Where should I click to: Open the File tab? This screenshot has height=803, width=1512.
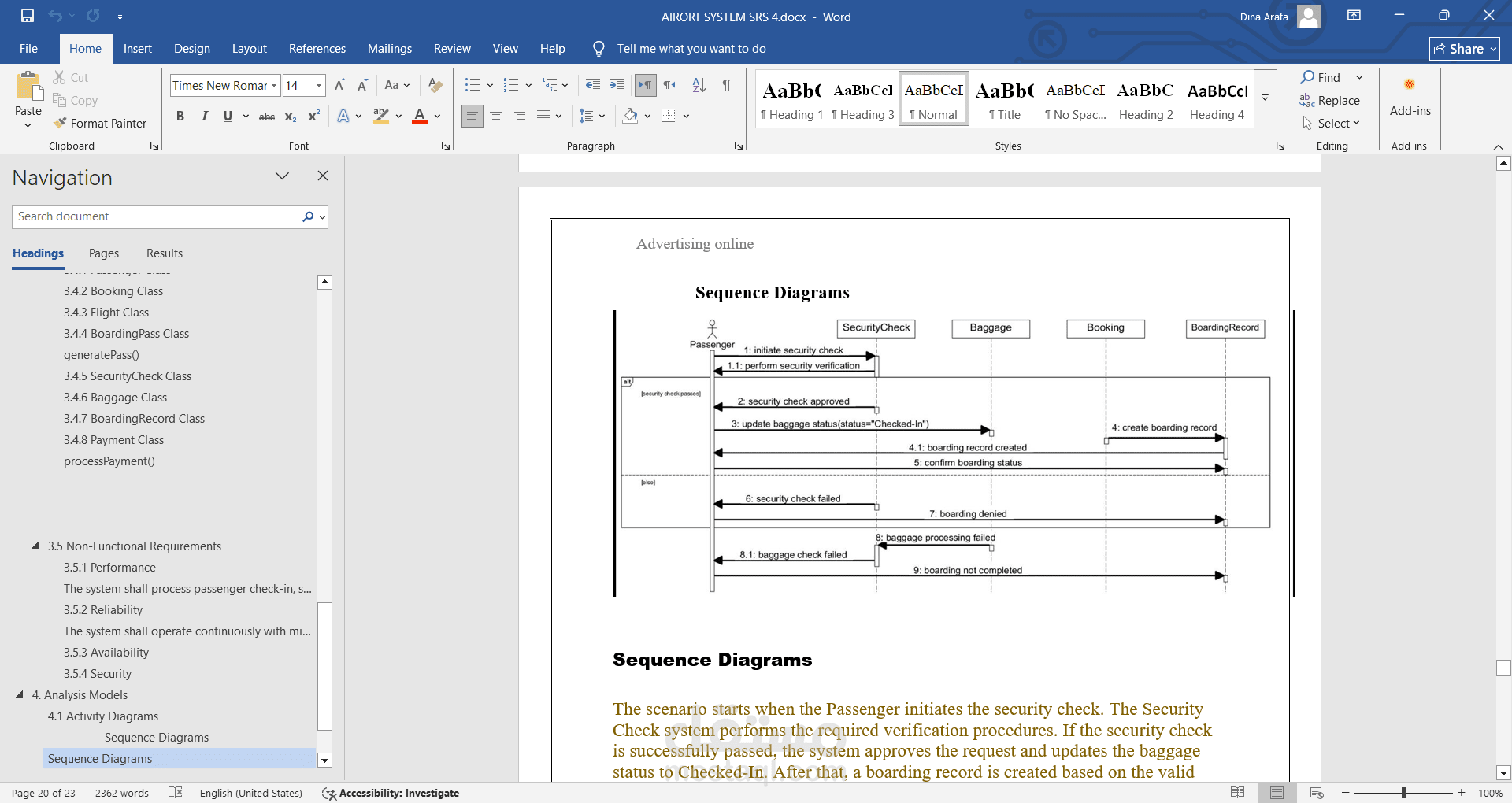point(28,49)
